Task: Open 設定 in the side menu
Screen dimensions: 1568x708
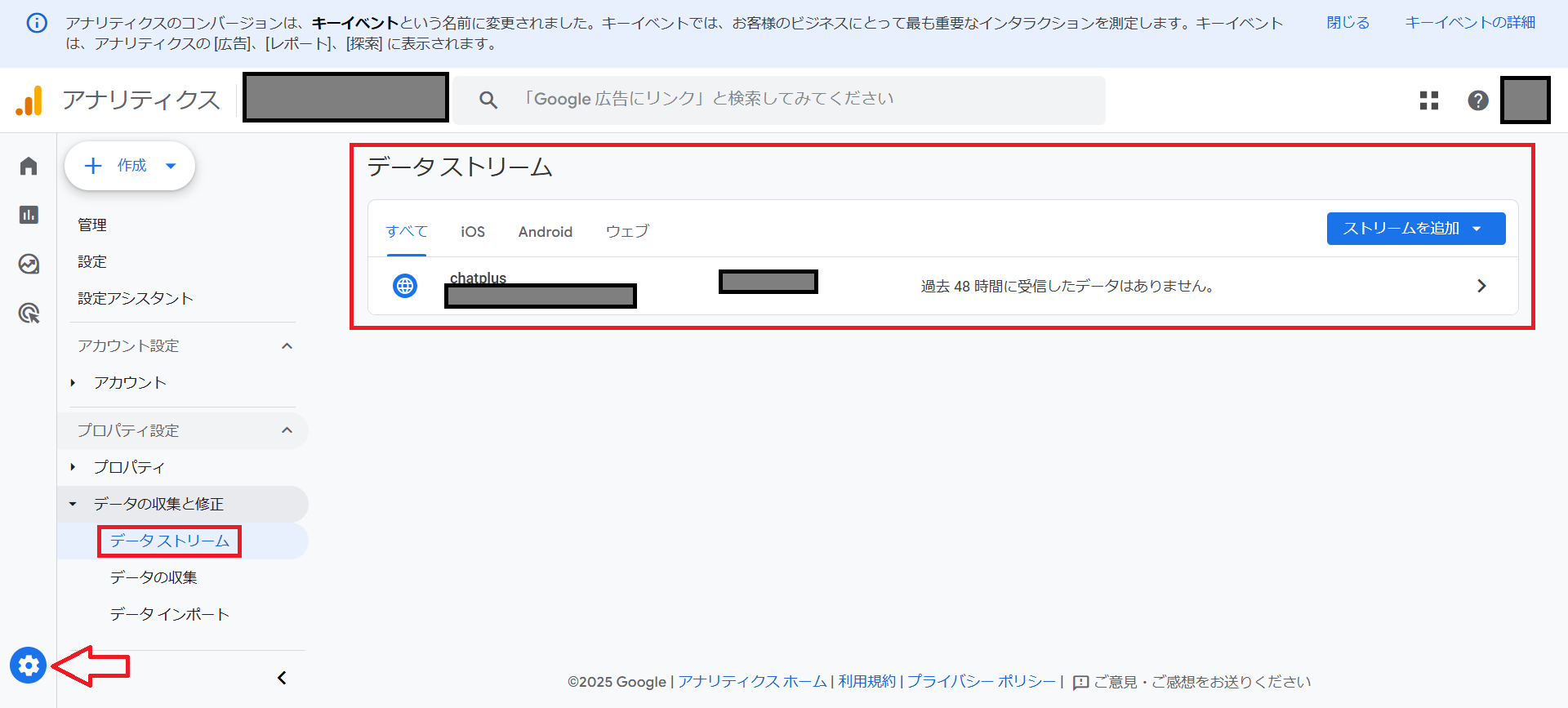Action: point(92,261)
